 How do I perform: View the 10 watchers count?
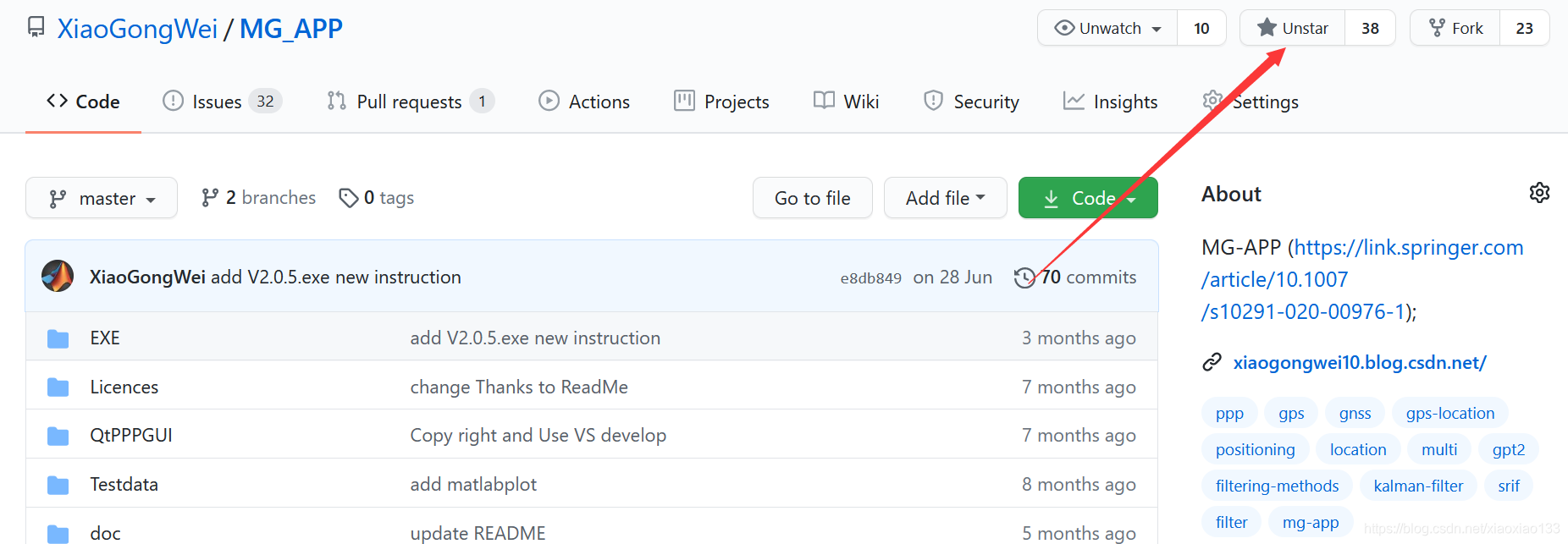pos(1201,28)
